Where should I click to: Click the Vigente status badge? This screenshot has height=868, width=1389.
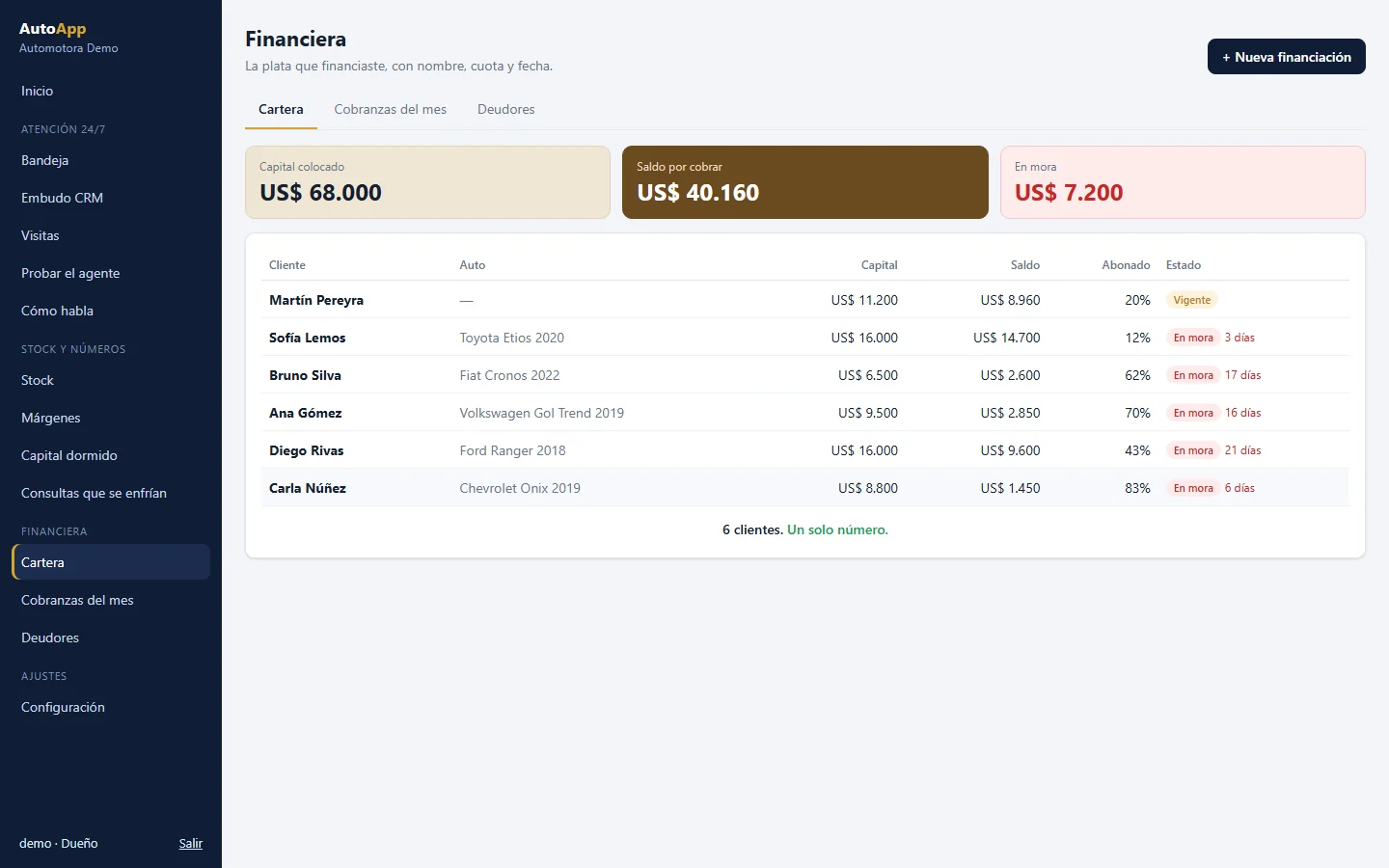pyautogui.click(x=1191, y=300)
